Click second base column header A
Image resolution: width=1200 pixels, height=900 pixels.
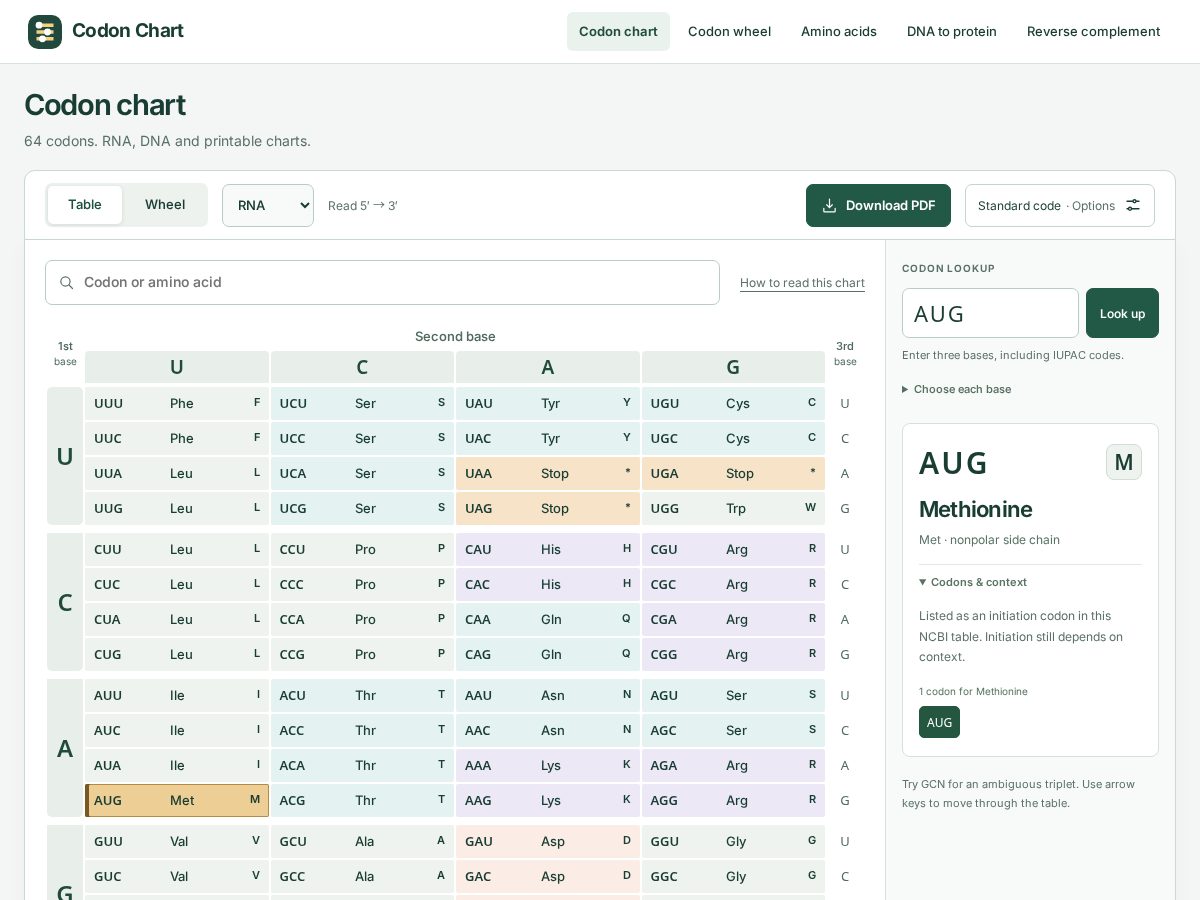click(x=548, y=367)
